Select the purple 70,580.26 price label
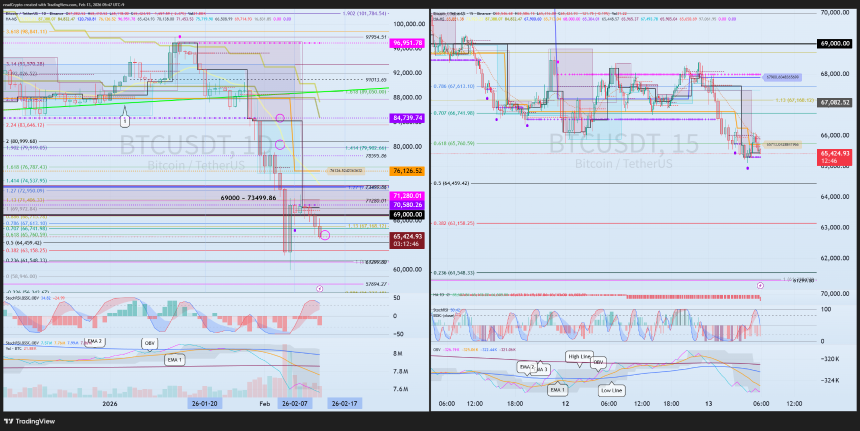This screenshot has width=860, height=431. point(407,205)
